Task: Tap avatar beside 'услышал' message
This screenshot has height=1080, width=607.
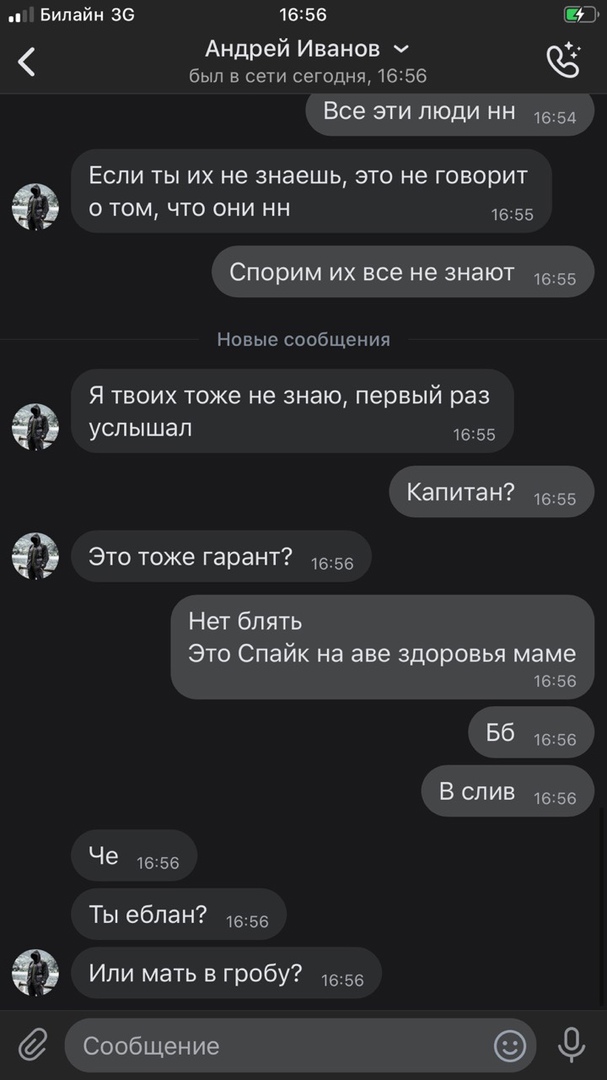Action: click(x=35, y=427)
